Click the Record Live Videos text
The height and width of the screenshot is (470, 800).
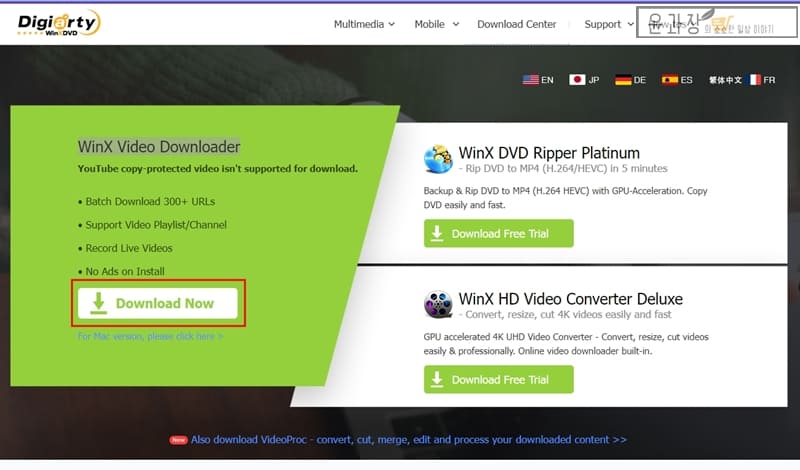(129, 248)
